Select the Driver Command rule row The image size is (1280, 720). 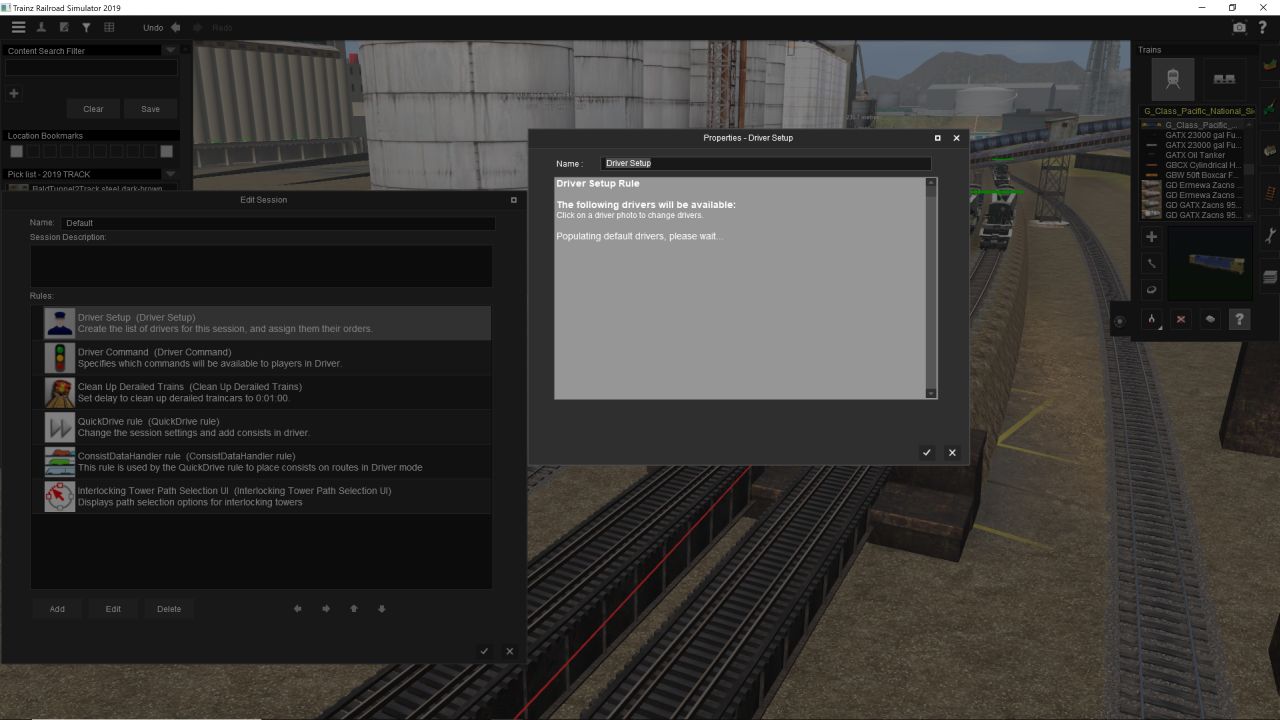[261, 358]
